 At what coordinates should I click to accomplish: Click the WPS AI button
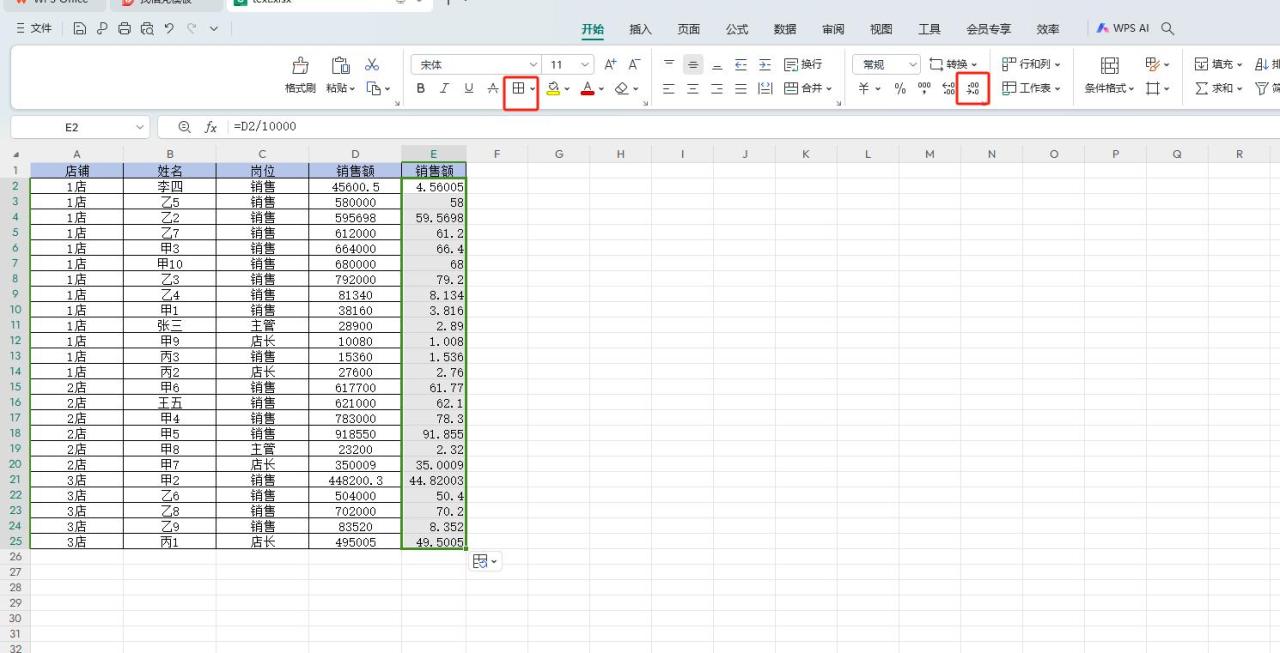coord(1123,29)
